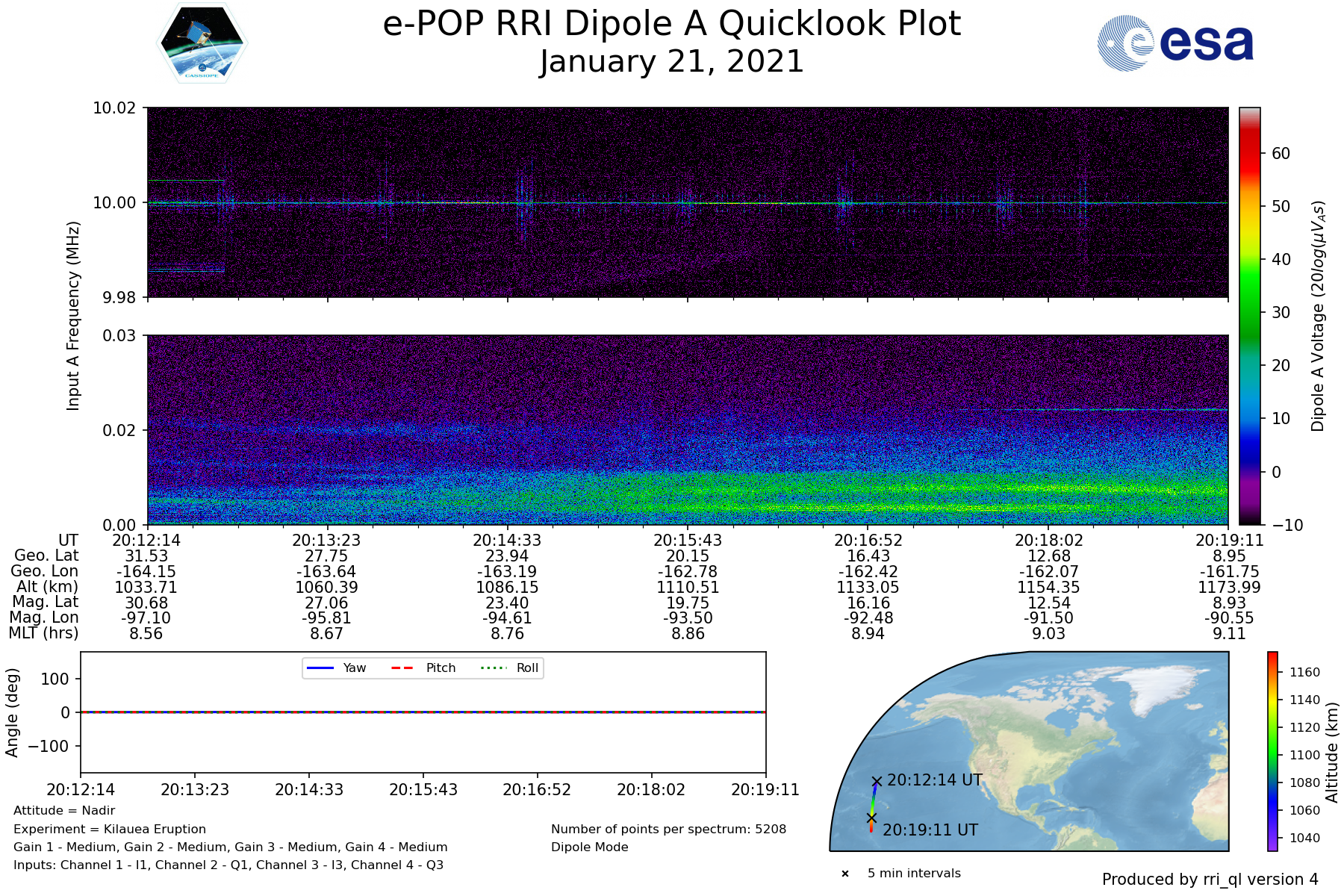Click the green dotted Roll legend sample

(x=493, y=668)
